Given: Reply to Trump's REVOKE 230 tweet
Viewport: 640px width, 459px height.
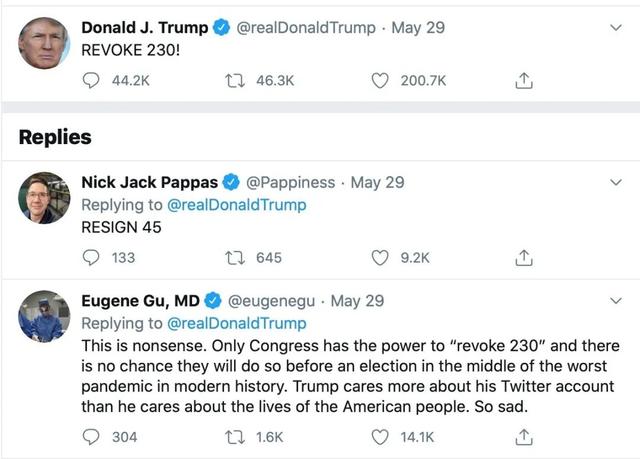Looking at the screenshot, I should click(92, 79).
